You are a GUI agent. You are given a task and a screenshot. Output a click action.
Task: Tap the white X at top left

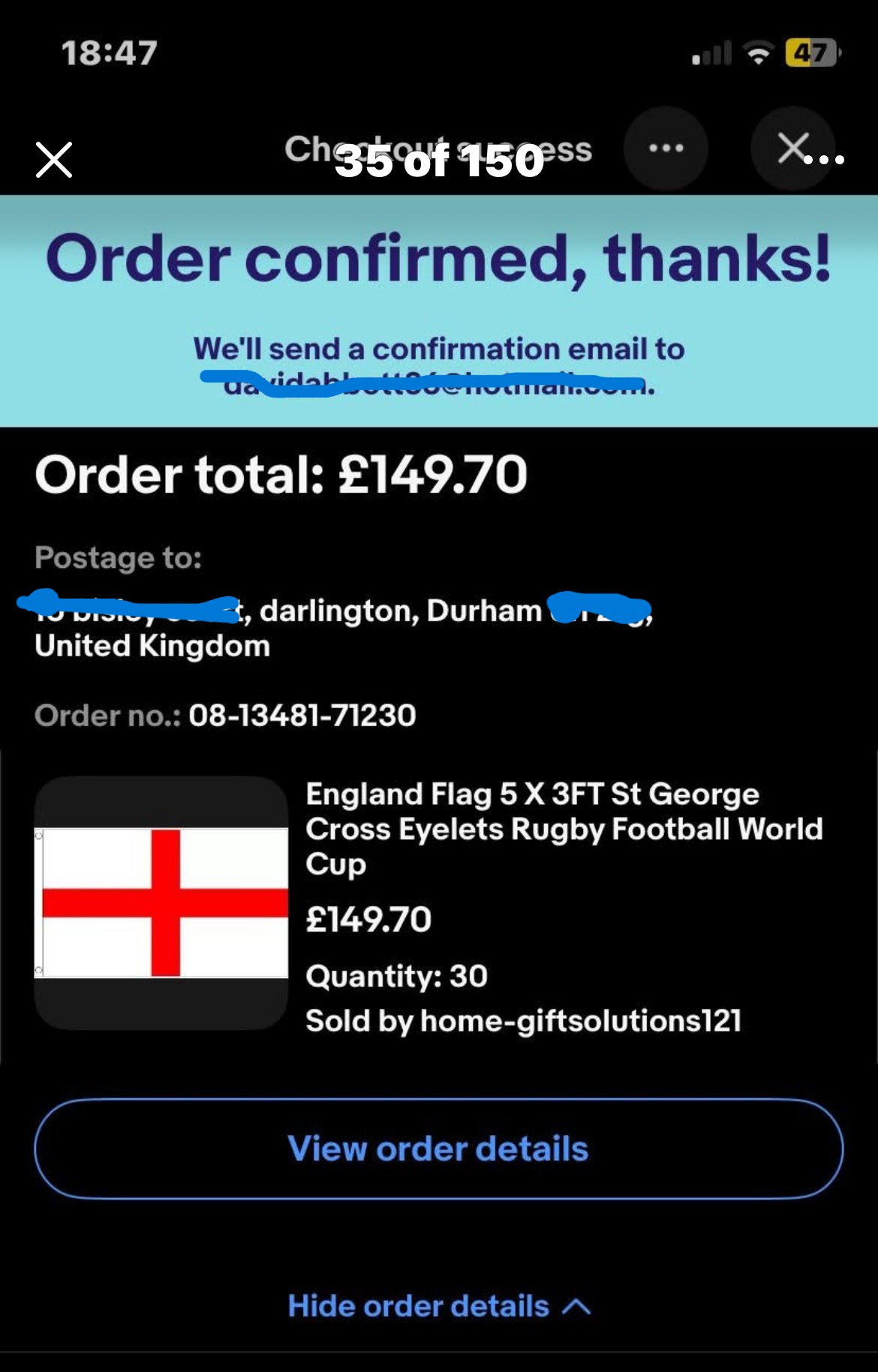[54, 160]
